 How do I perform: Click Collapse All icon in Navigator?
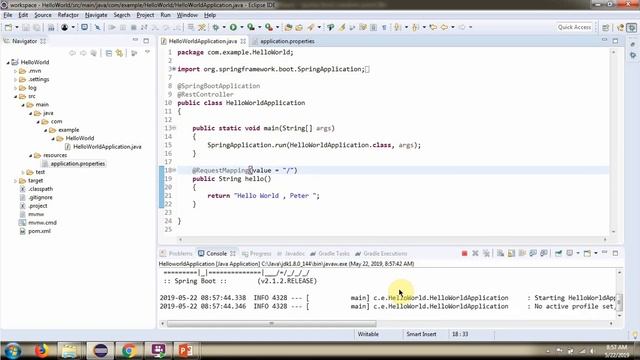109,53
